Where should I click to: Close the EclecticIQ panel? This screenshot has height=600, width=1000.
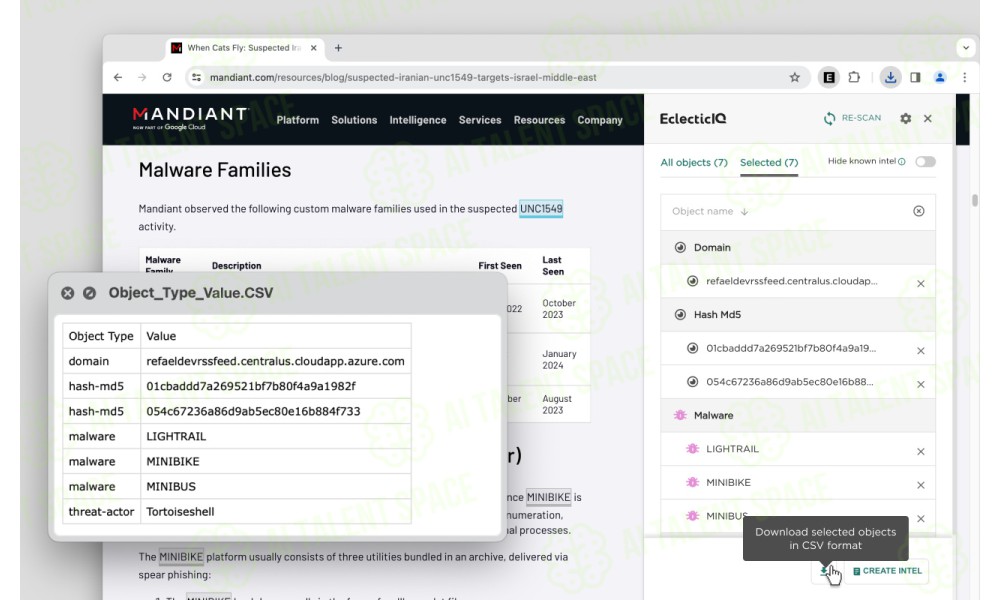[928, 119]
